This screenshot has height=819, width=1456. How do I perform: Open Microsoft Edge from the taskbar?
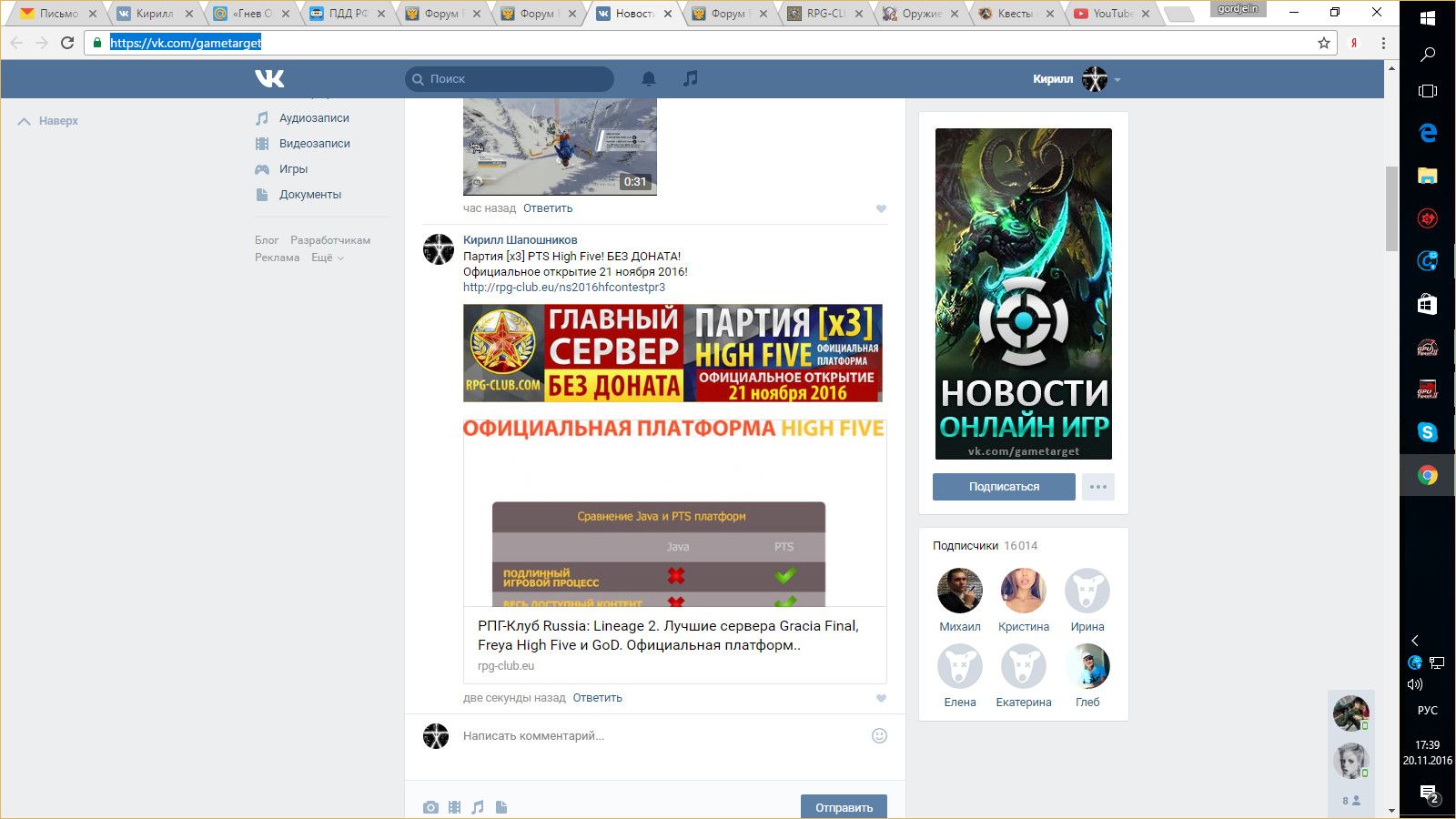point(1428,133)
